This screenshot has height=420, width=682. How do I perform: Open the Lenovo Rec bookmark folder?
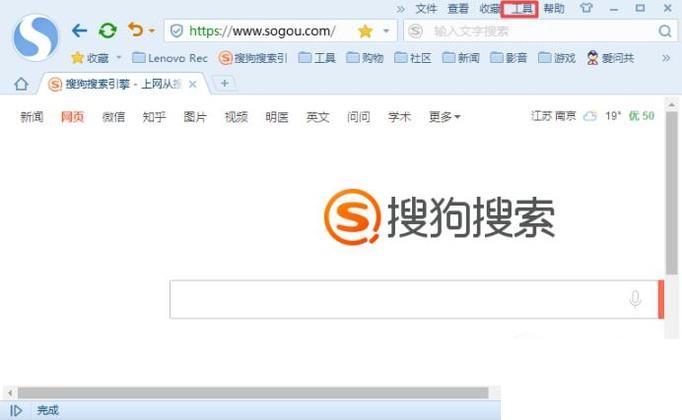click(170, 58)
